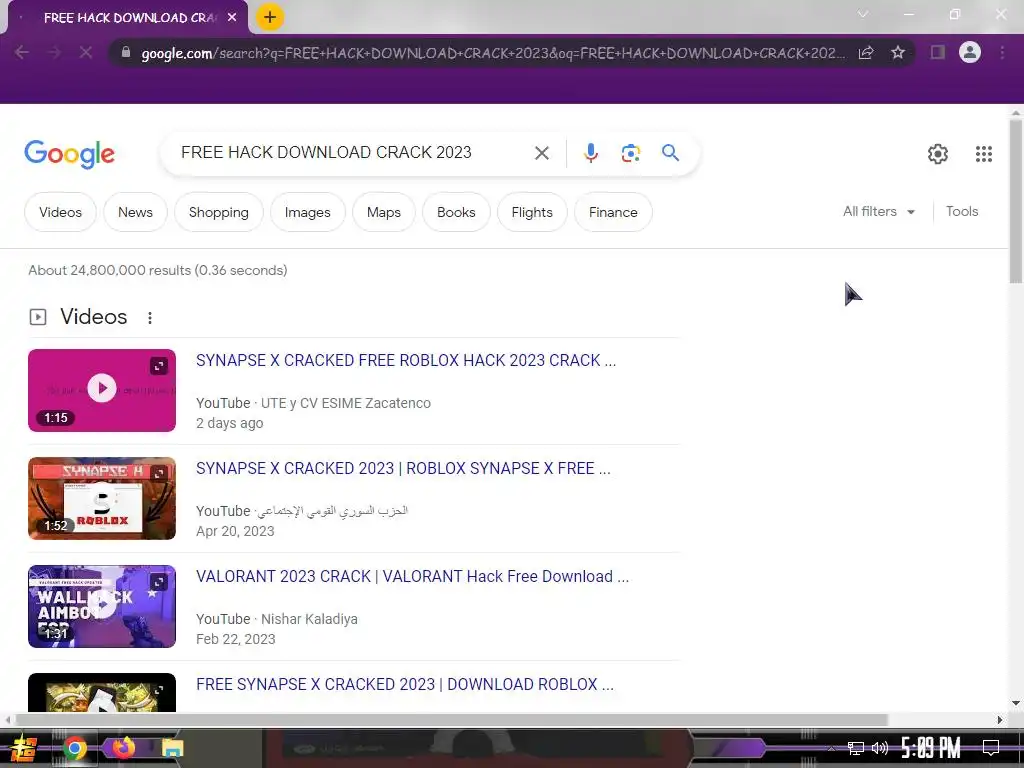
Task: Open a new Chrome tab
Action: tap(270, 18)
